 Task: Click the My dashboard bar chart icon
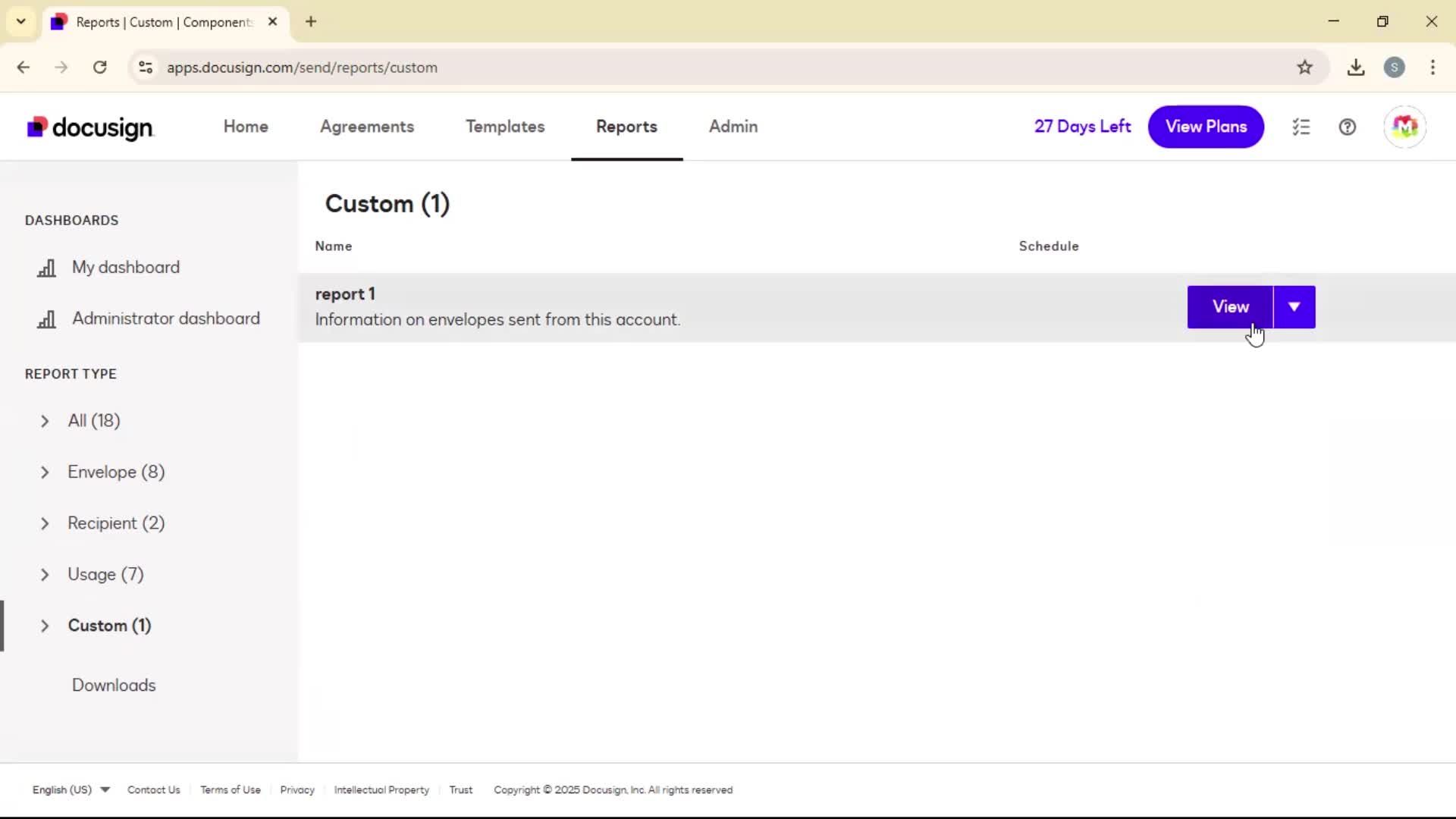46,268
